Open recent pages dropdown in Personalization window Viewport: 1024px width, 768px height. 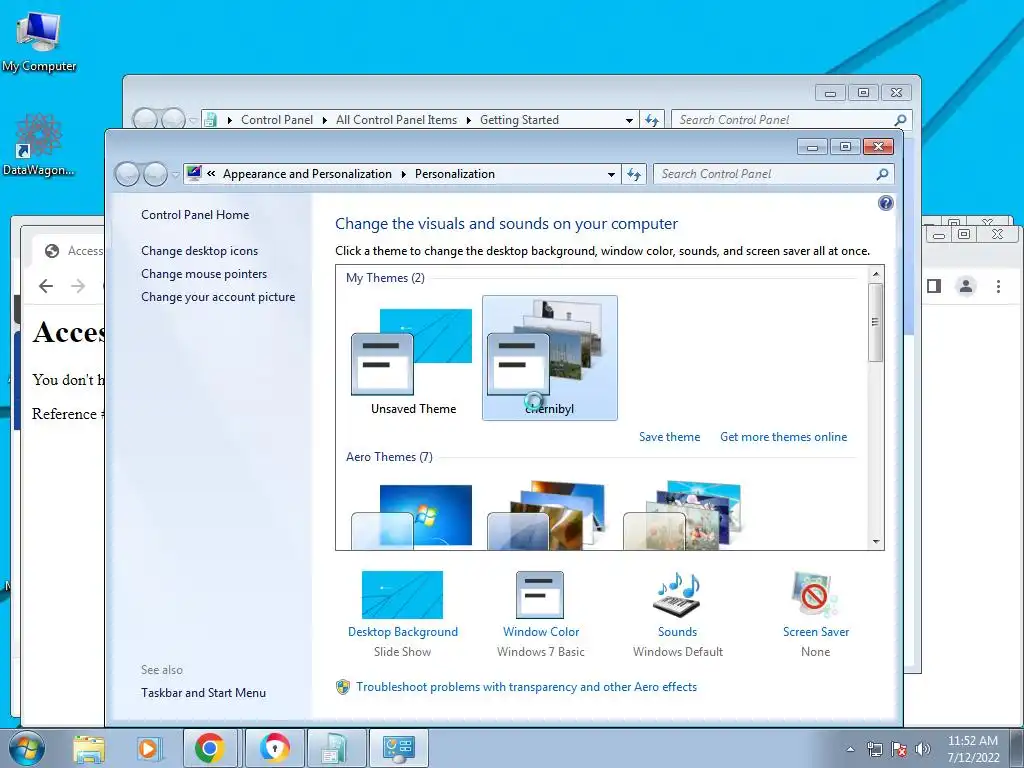click(175, 175)
